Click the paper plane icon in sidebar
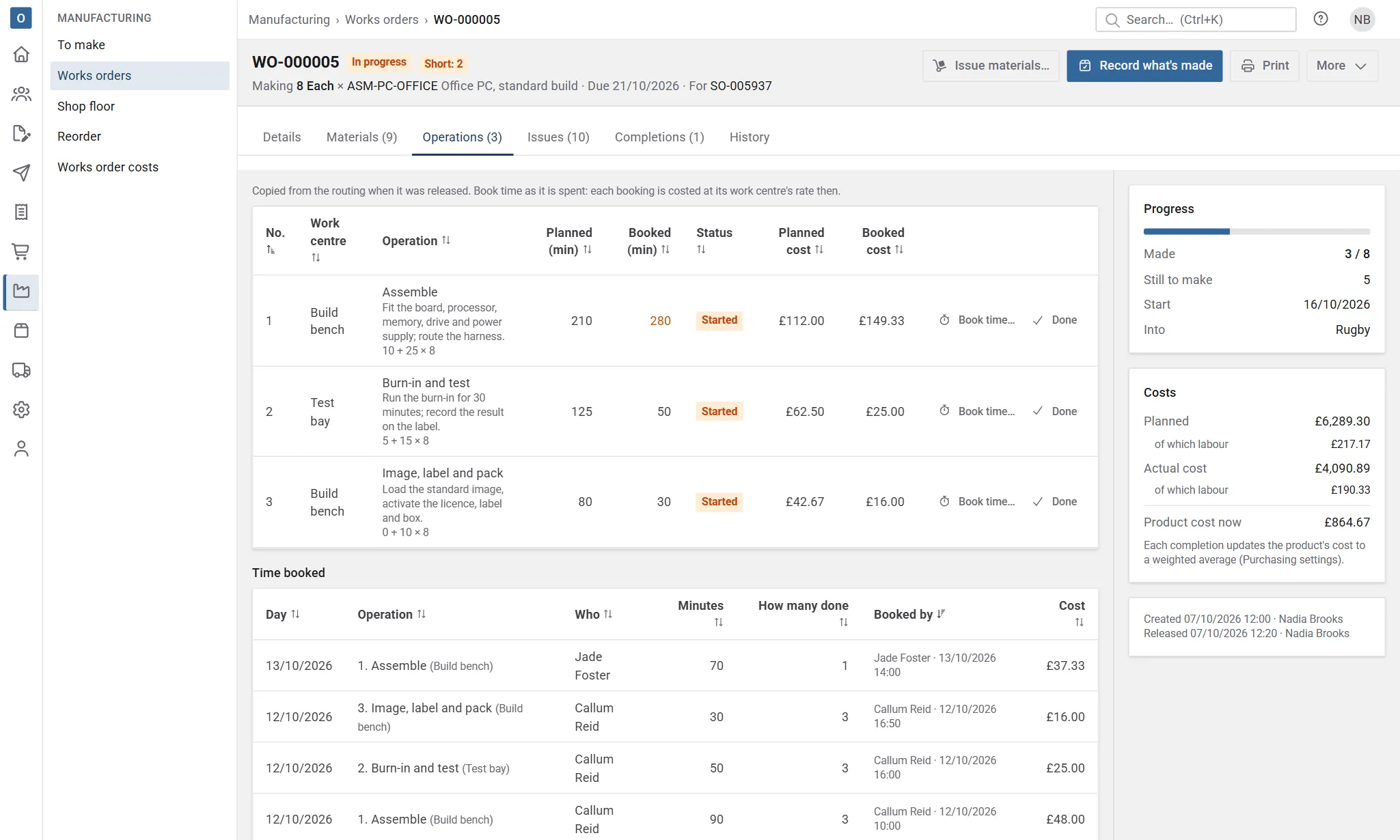1400x840 pixels. click(21, 173)
